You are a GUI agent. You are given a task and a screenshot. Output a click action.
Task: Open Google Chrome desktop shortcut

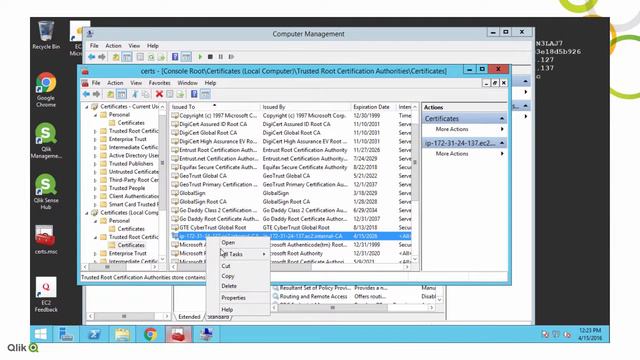point(46,90)
